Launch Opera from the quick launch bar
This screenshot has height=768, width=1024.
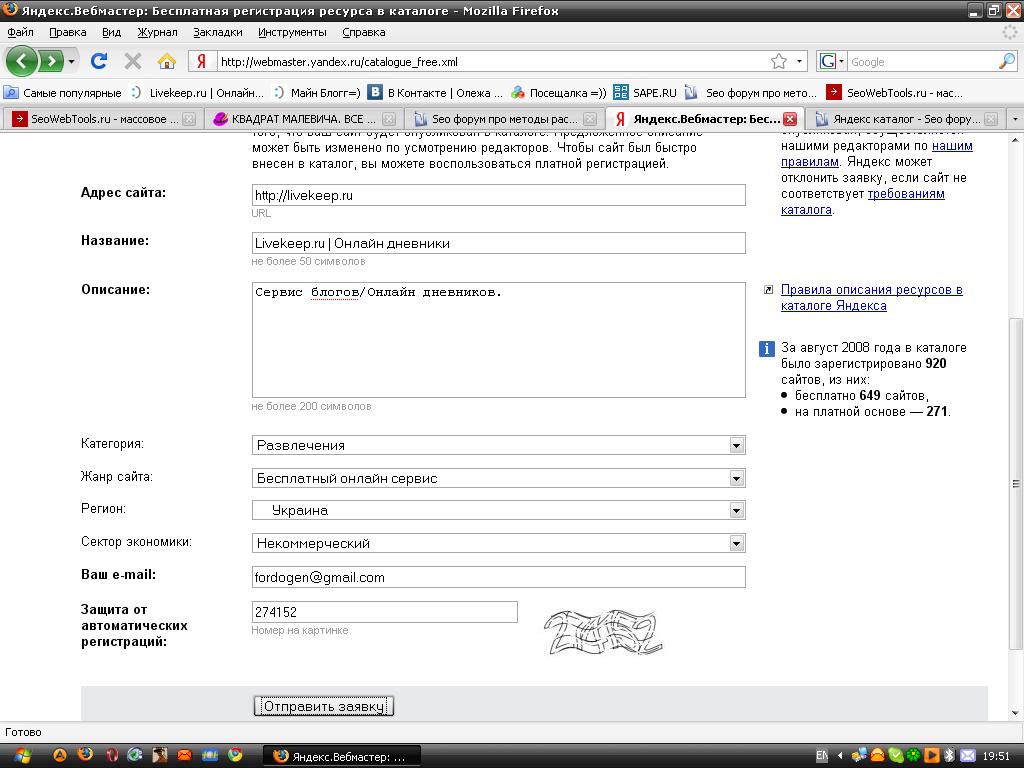coord(110,756)
